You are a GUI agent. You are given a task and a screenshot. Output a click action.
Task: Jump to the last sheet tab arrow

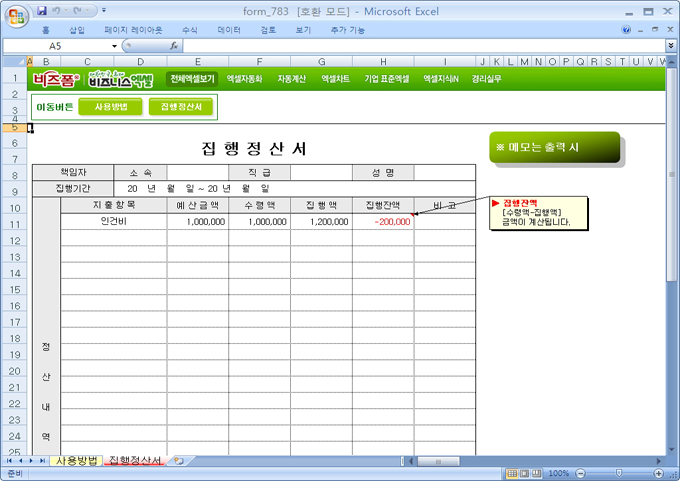click(43, 461)
